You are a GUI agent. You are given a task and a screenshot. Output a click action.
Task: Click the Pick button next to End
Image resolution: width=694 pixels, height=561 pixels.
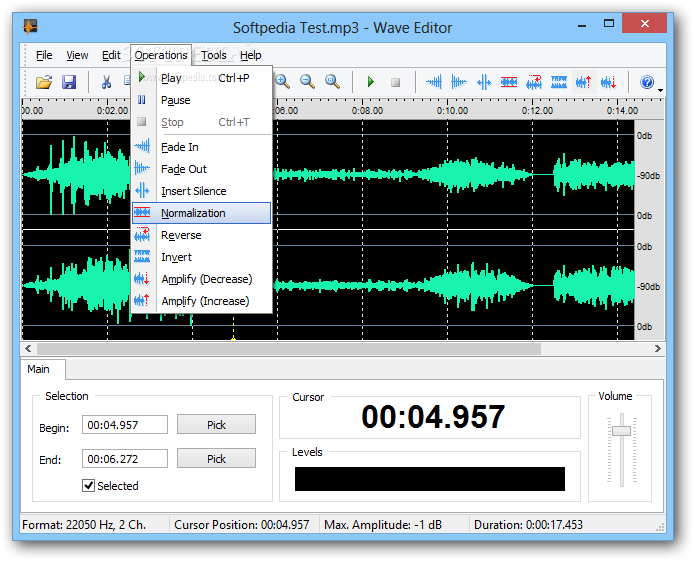216,459
